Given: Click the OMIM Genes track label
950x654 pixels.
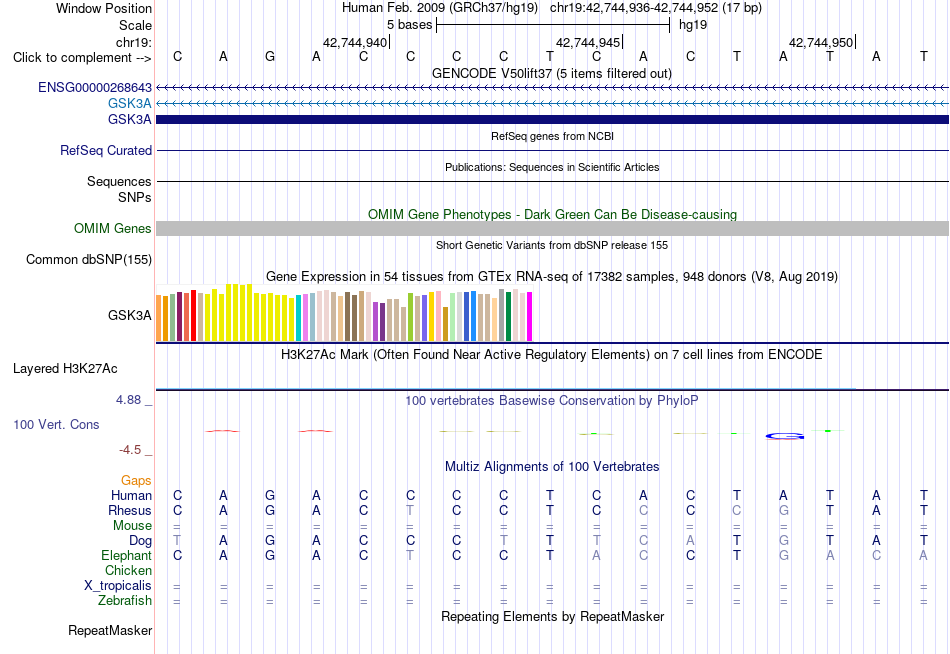Looking at the screenshot, I should click(113, 229).
